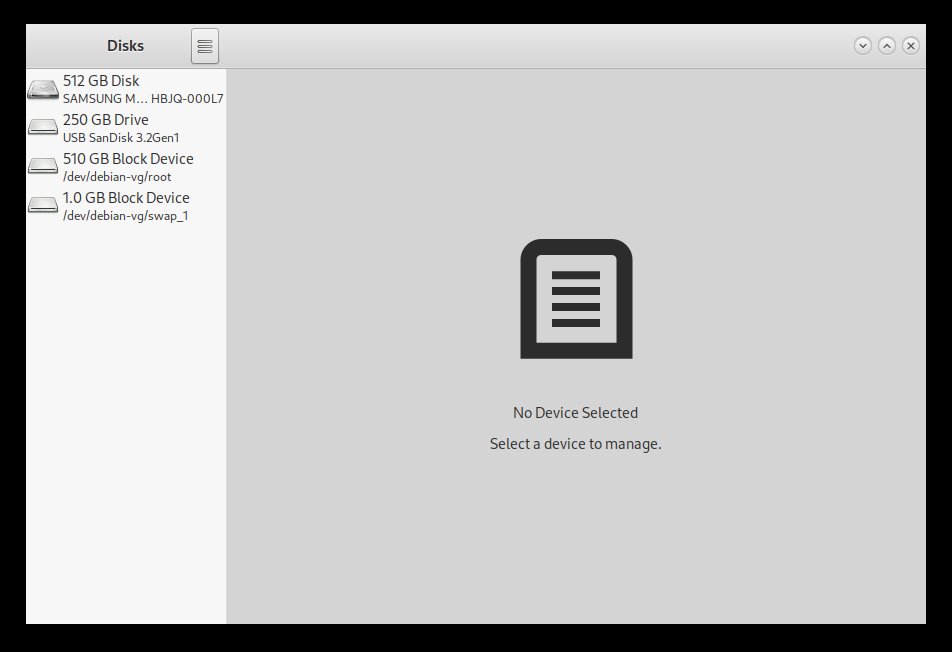Viewport: 952px width, 652px height.
Task: Click the Disks title in the header bar
Action: click(x=125, y=45)
